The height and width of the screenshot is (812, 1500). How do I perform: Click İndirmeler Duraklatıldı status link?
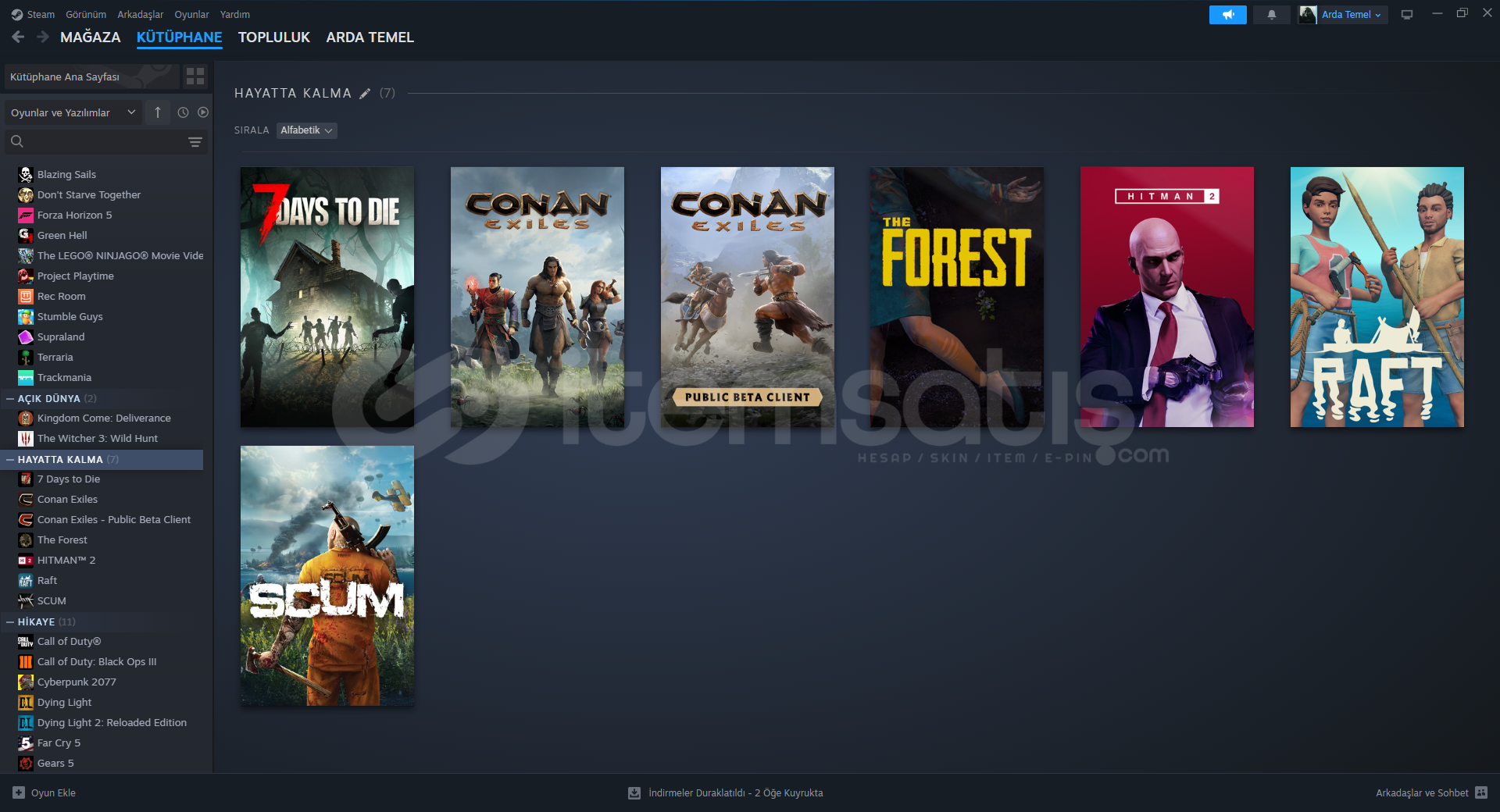coord(736,792)
